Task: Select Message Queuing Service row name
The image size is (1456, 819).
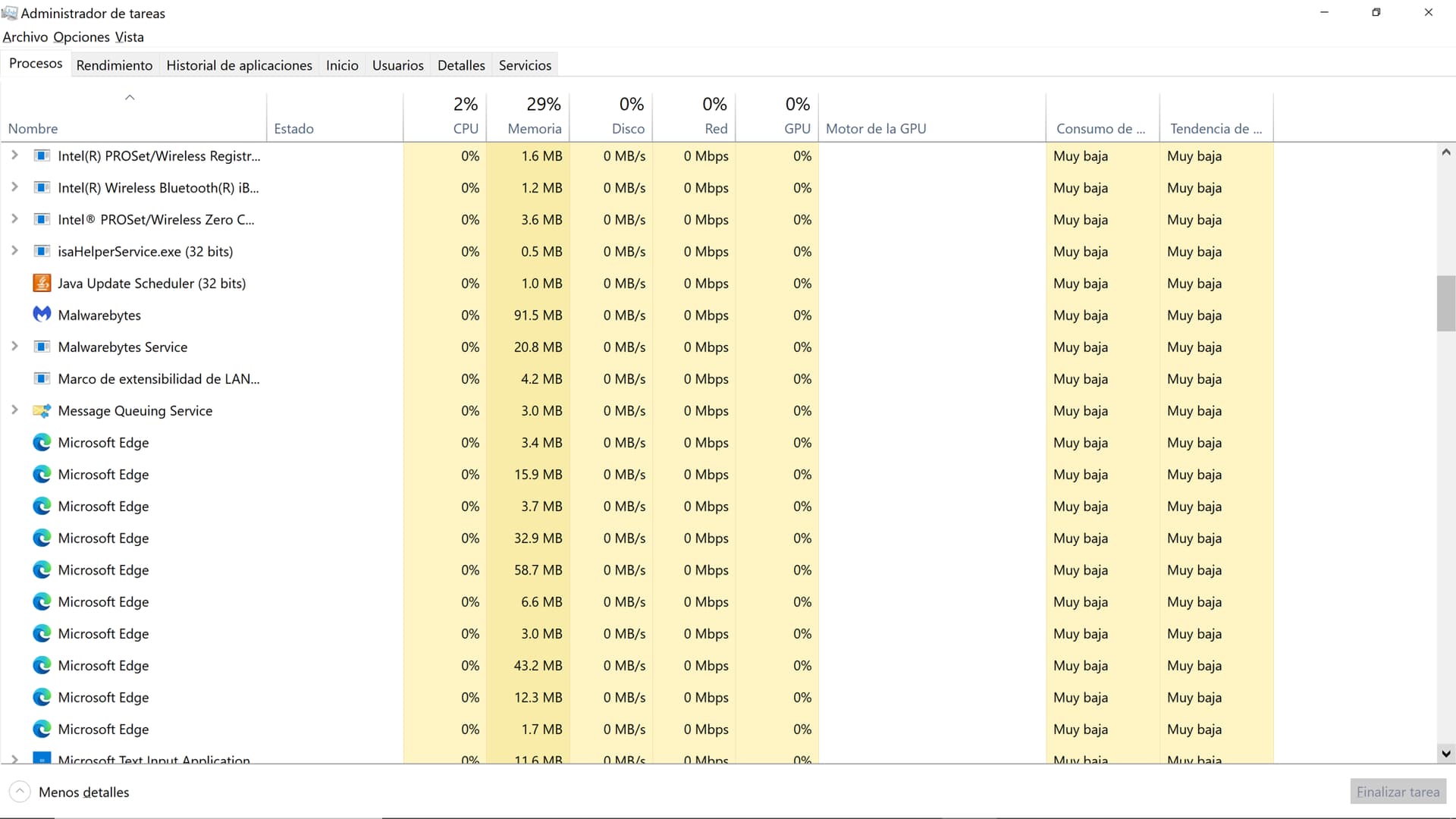Action: [135, 411]
